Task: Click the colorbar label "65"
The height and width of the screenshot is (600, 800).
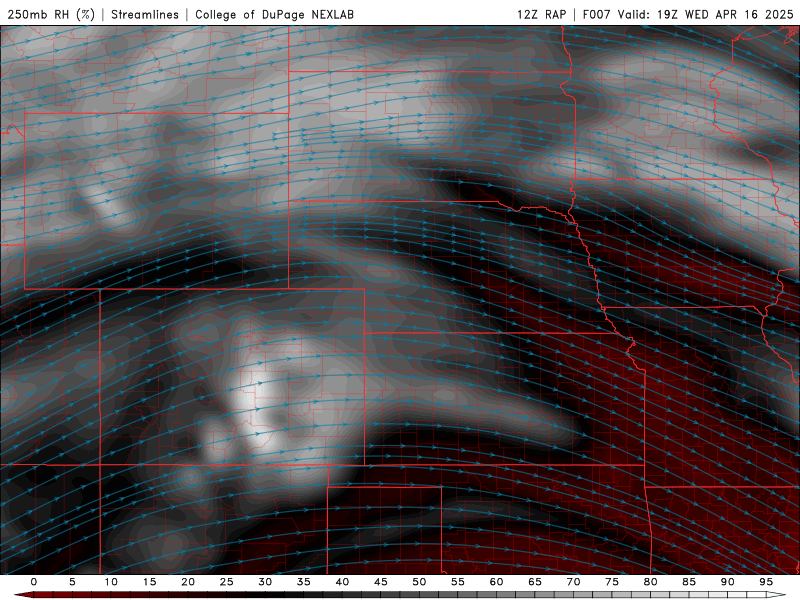Action: (535, 582)
